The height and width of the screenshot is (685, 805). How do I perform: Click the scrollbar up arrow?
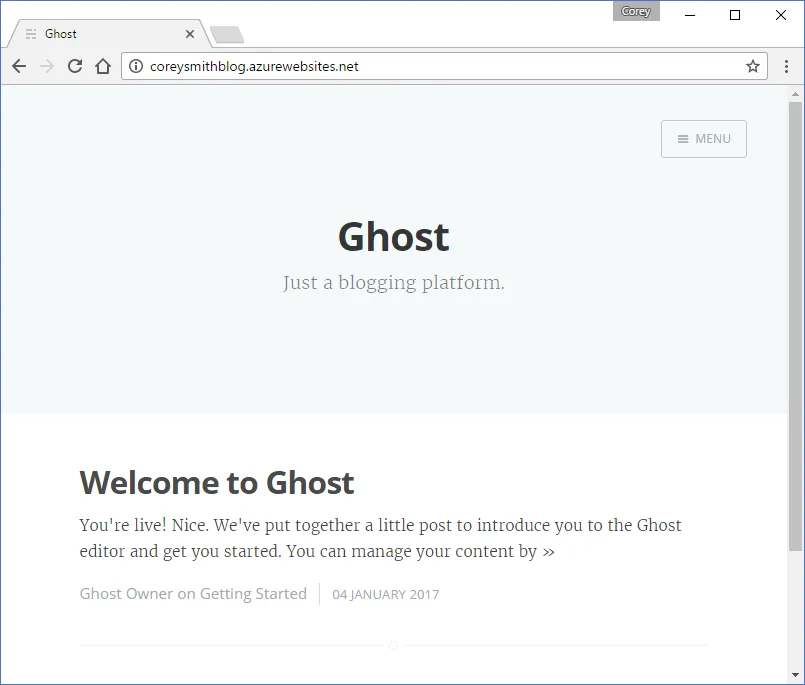[x=795, y=94]
